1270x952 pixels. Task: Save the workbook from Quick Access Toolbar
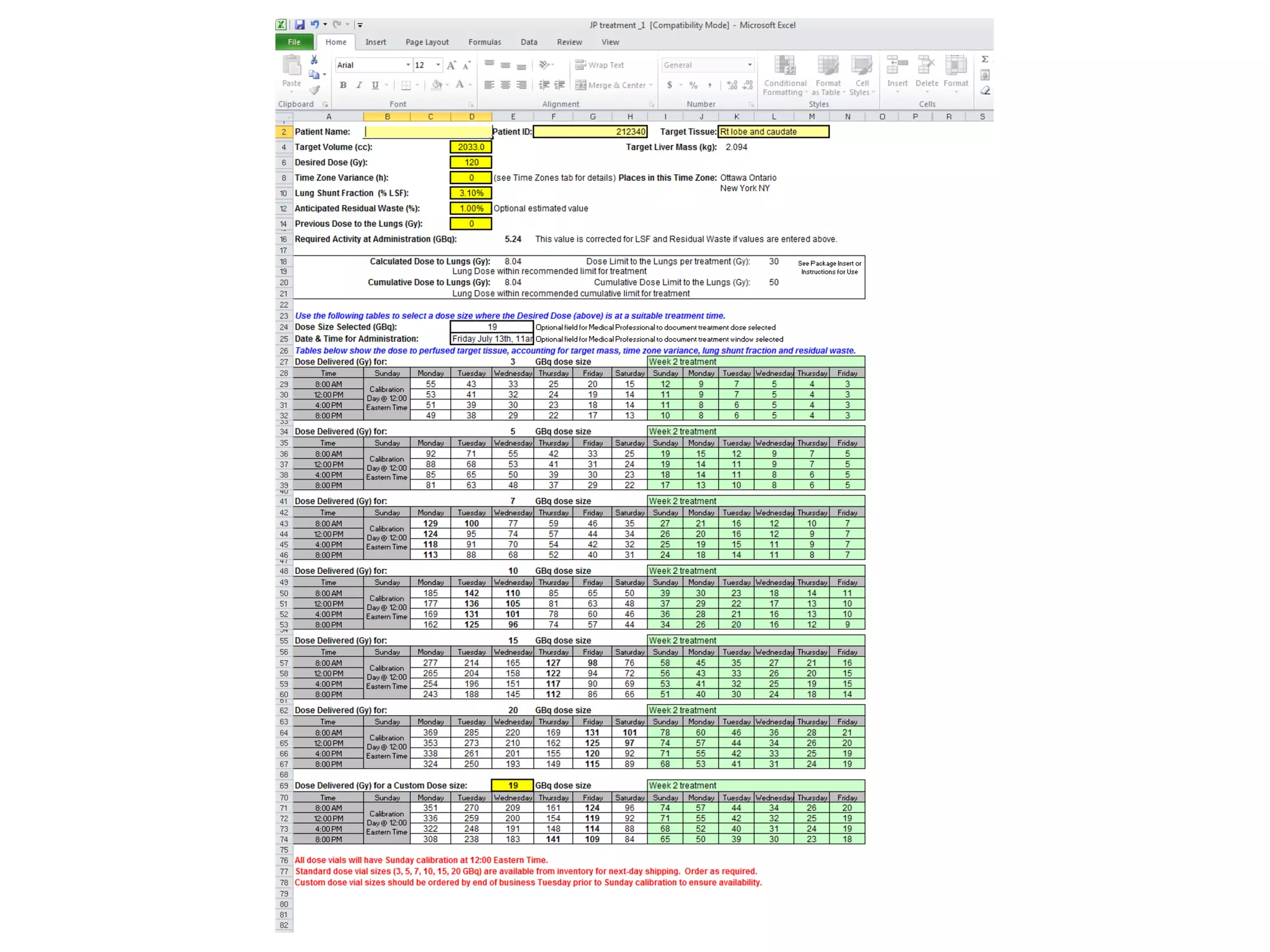(300, 25)
